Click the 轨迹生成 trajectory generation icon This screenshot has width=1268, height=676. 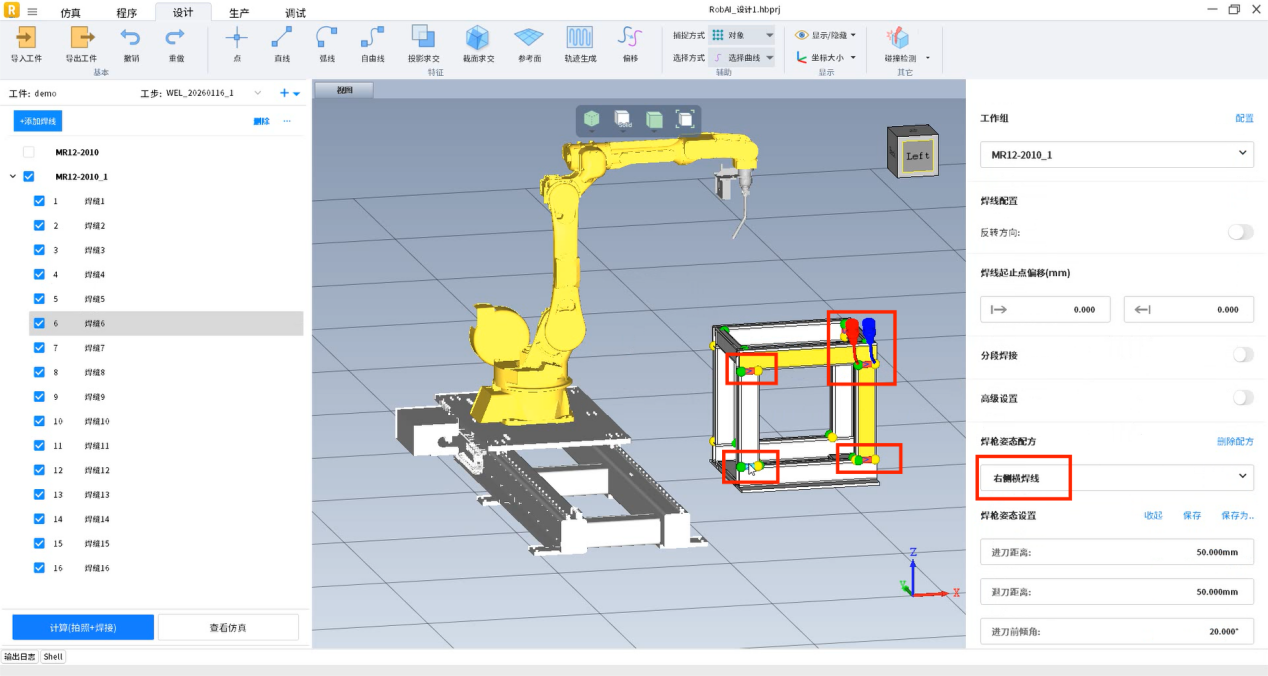pos(580,39)
